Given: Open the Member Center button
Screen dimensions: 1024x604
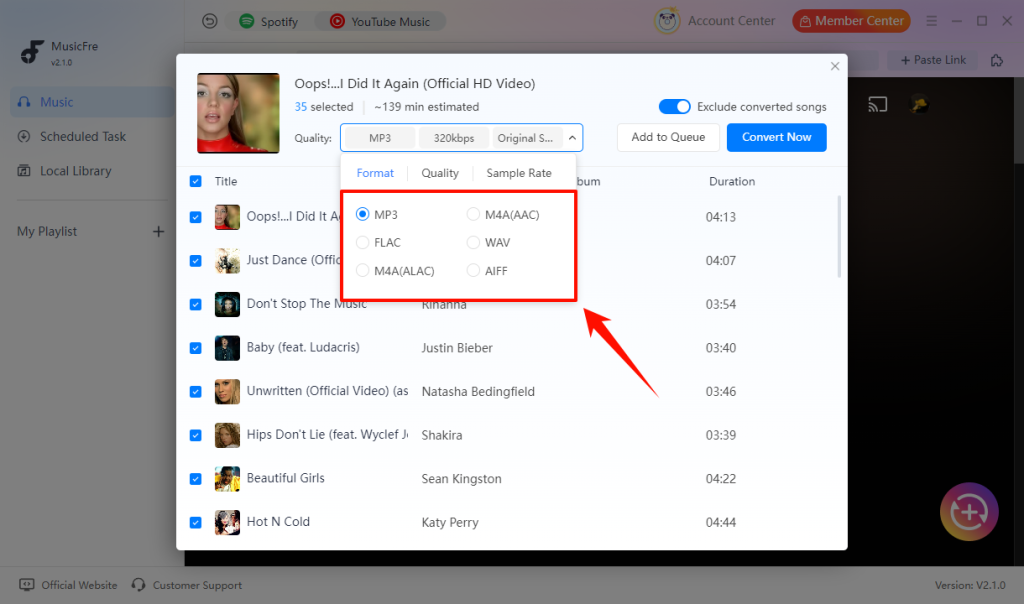Looking at the screenshot, I should tap(852, 21).
